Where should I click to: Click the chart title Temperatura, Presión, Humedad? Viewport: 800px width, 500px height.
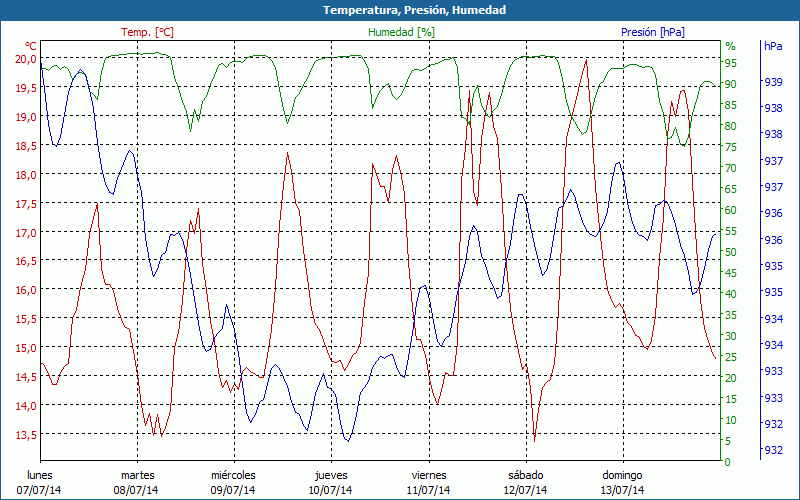tap(400, 10)
